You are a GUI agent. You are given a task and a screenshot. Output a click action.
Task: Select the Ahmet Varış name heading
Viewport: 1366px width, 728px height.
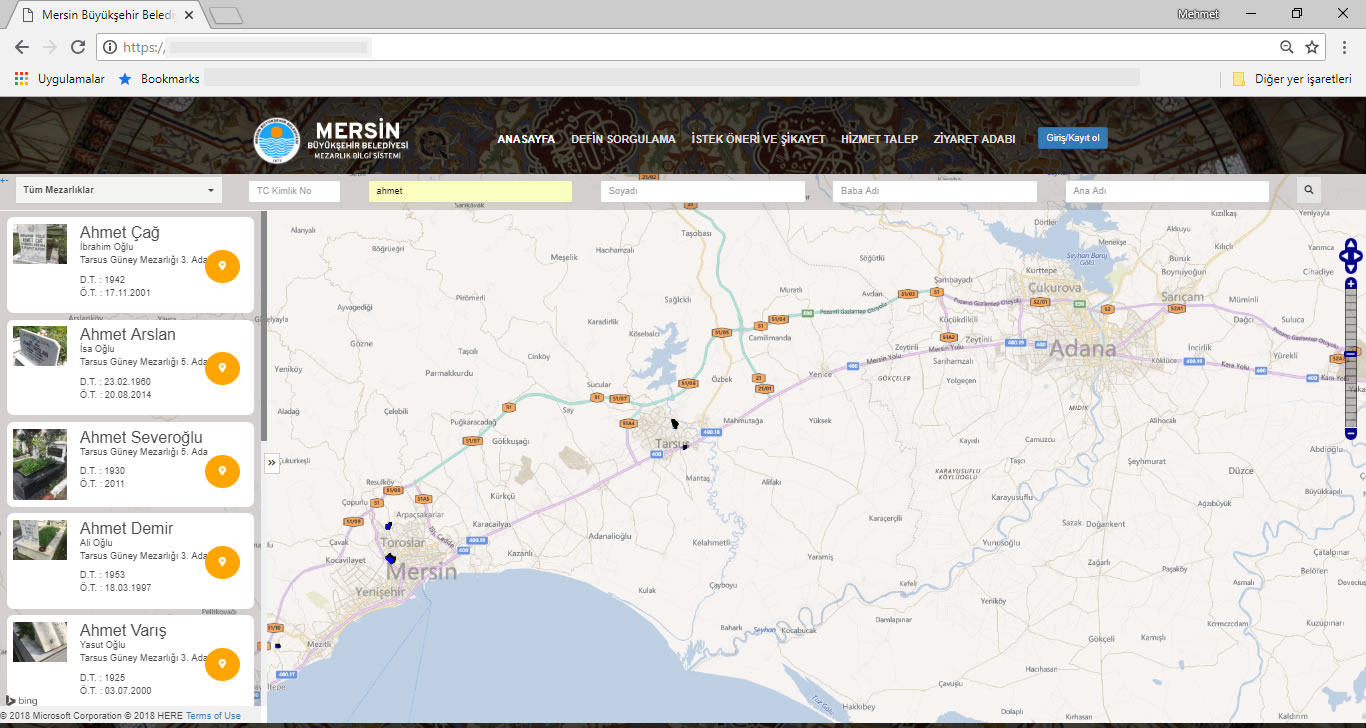click(x=123, y=630)
